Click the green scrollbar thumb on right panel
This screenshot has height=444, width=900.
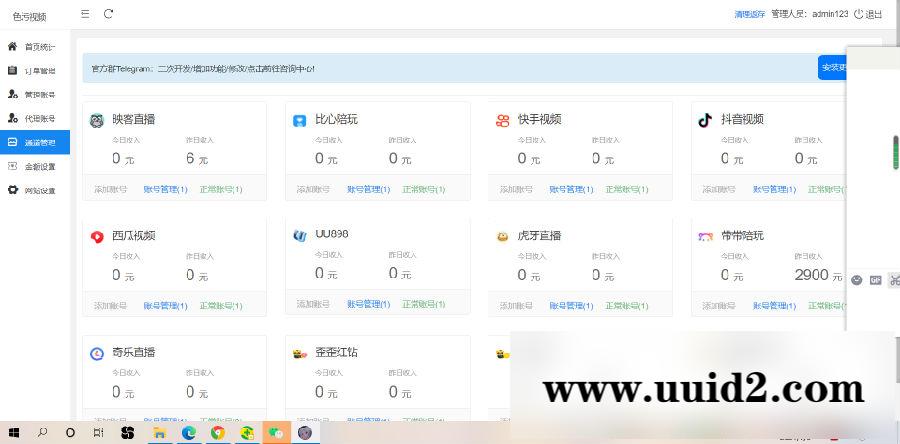[895, 153]
